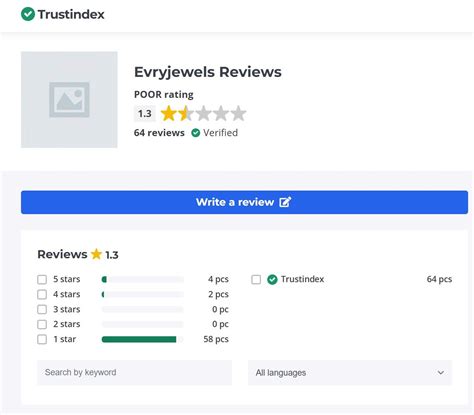474x415 pixels.
Task: Click the 4 pcs count for 5 stars
Action: click(x=218, y=279)
